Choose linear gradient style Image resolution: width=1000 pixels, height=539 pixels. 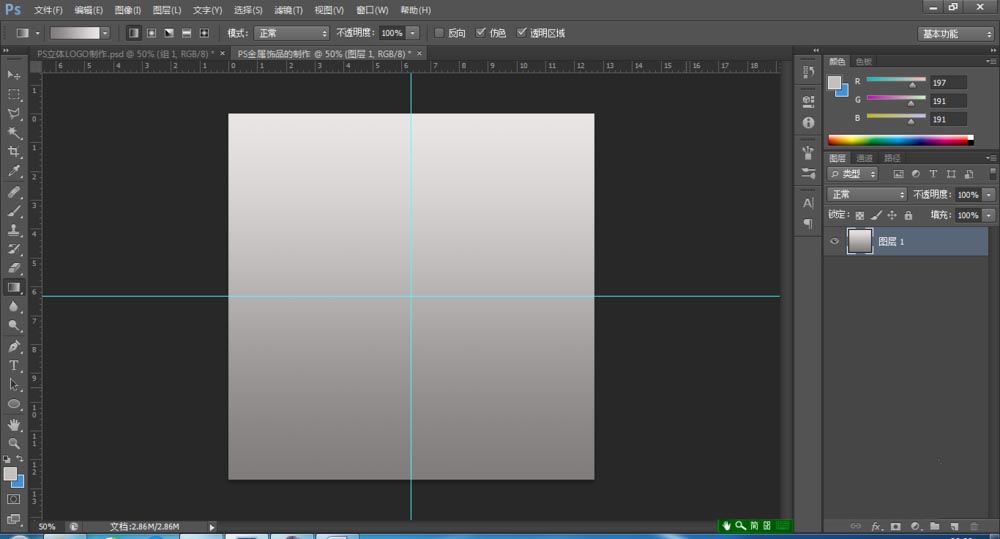coord(133,33)
